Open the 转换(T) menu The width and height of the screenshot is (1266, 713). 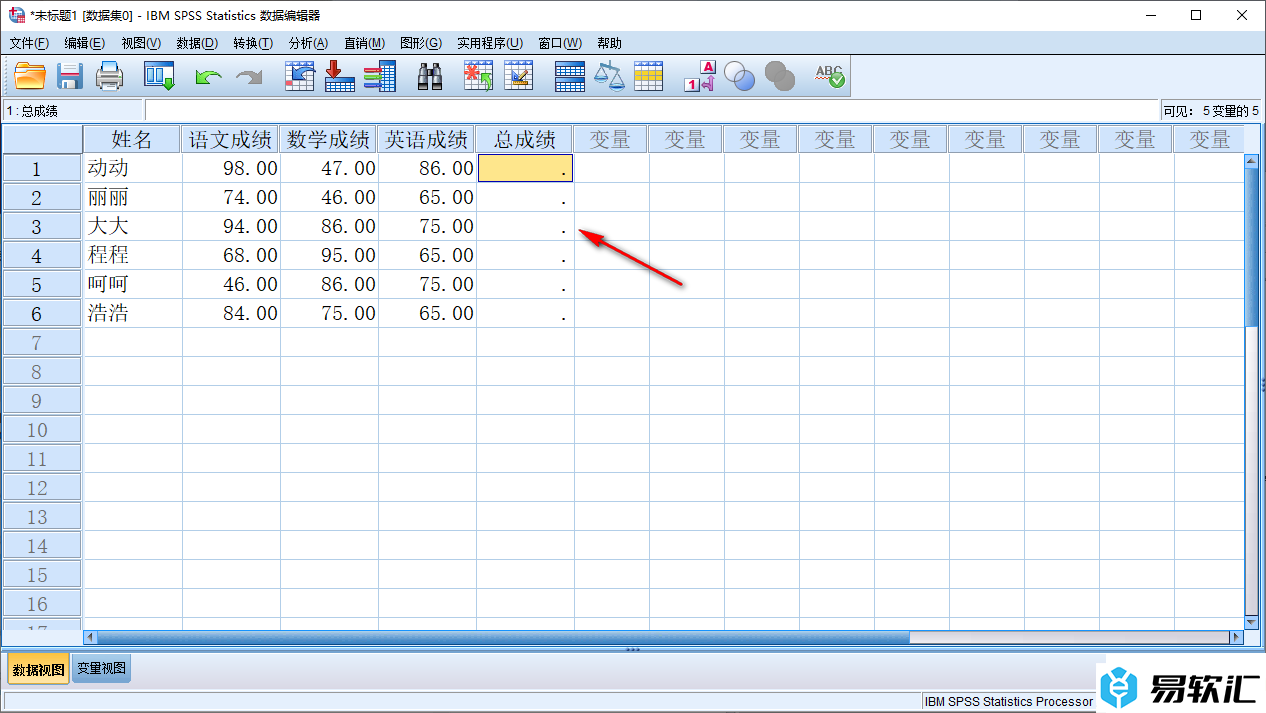click(253, 43)
